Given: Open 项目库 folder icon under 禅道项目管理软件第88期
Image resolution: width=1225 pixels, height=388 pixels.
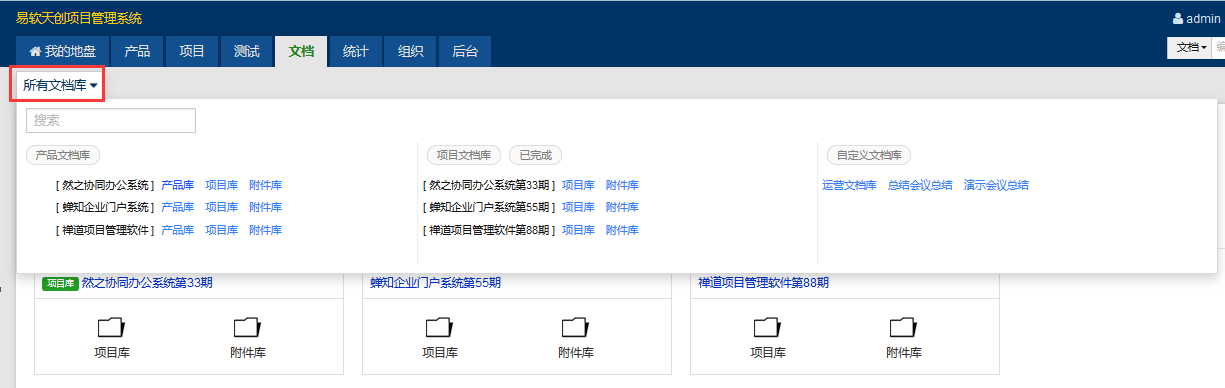Looking at the screenshot, I should click(x=768, y=327).
